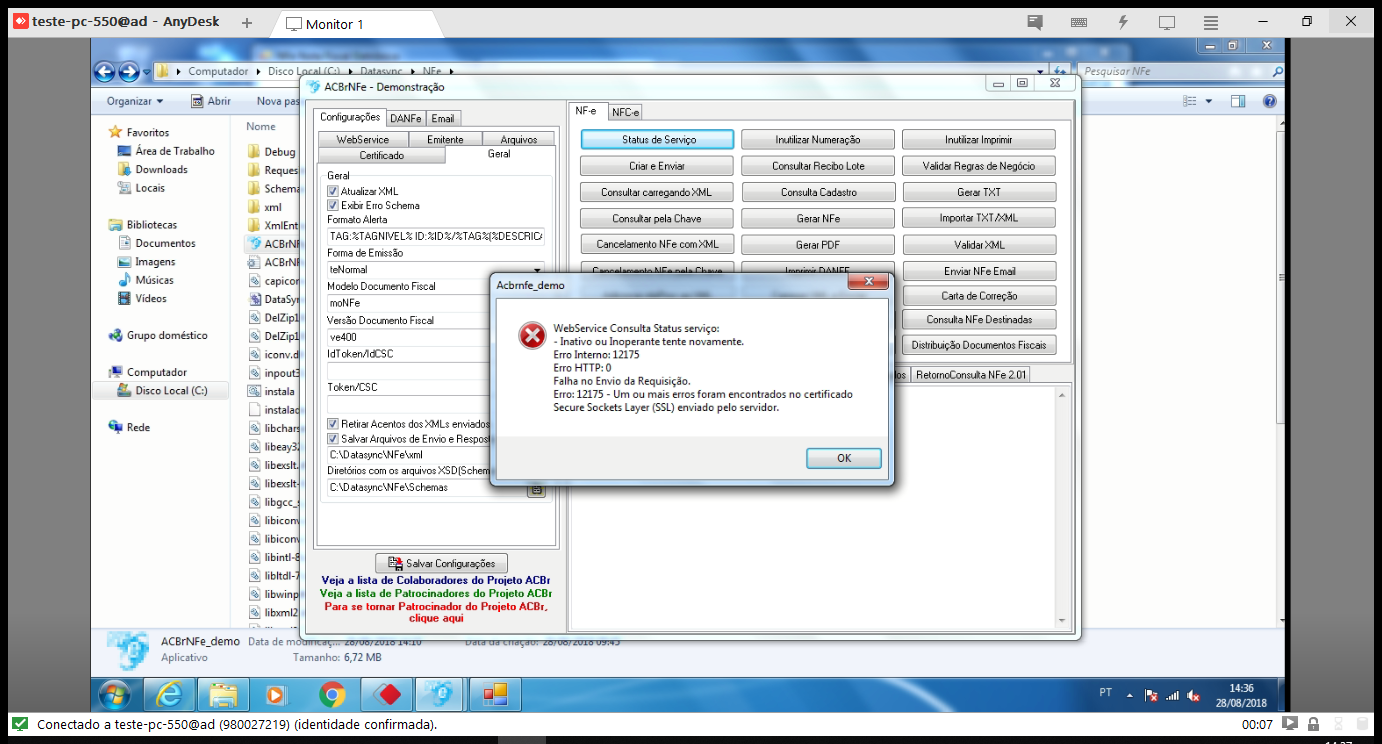Click the Validar XML button
Screen dimensions: 1382x744
pos(979,245)
